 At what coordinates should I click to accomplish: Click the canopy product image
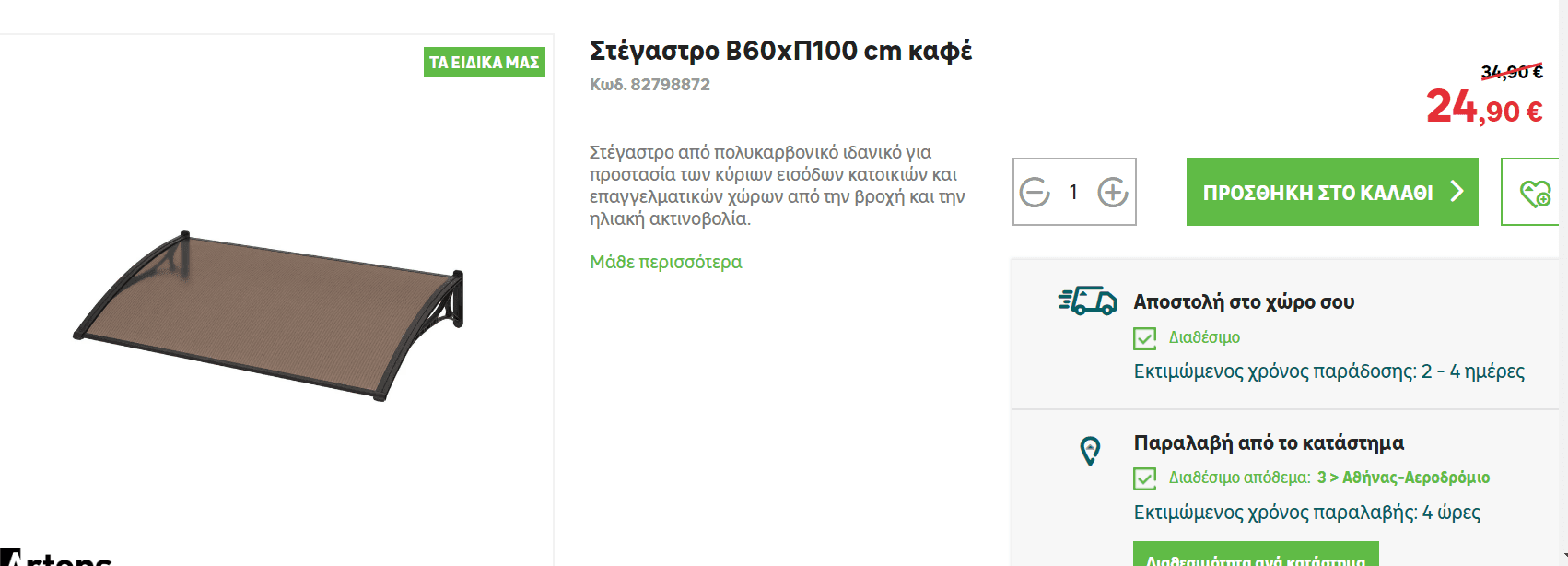269,315
